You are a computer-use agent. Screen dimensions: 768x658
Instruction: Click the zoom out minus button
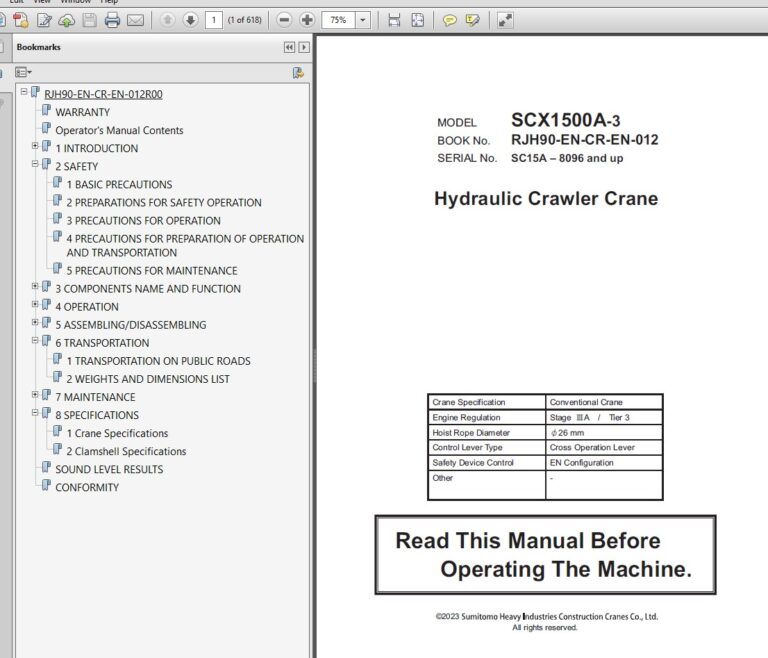[284, 20]
